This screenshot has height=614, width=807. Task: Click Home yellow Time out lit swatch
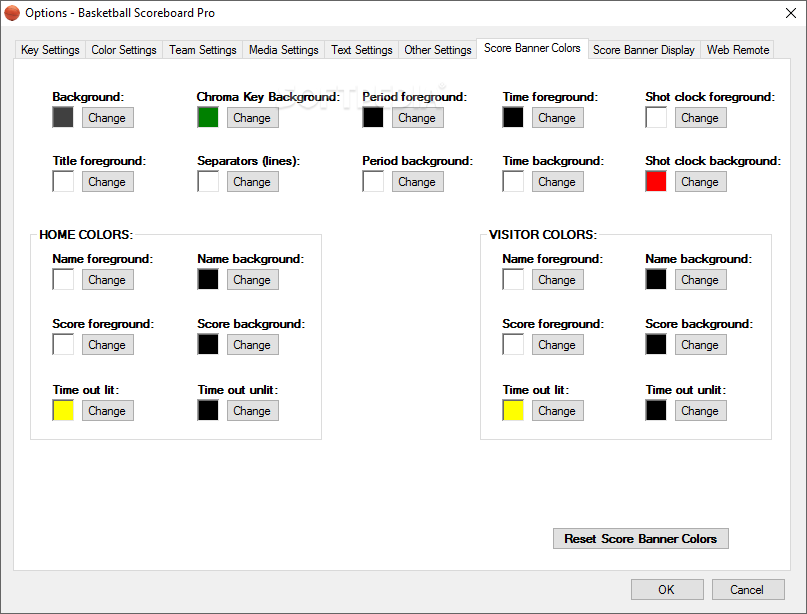click(63, 410)
